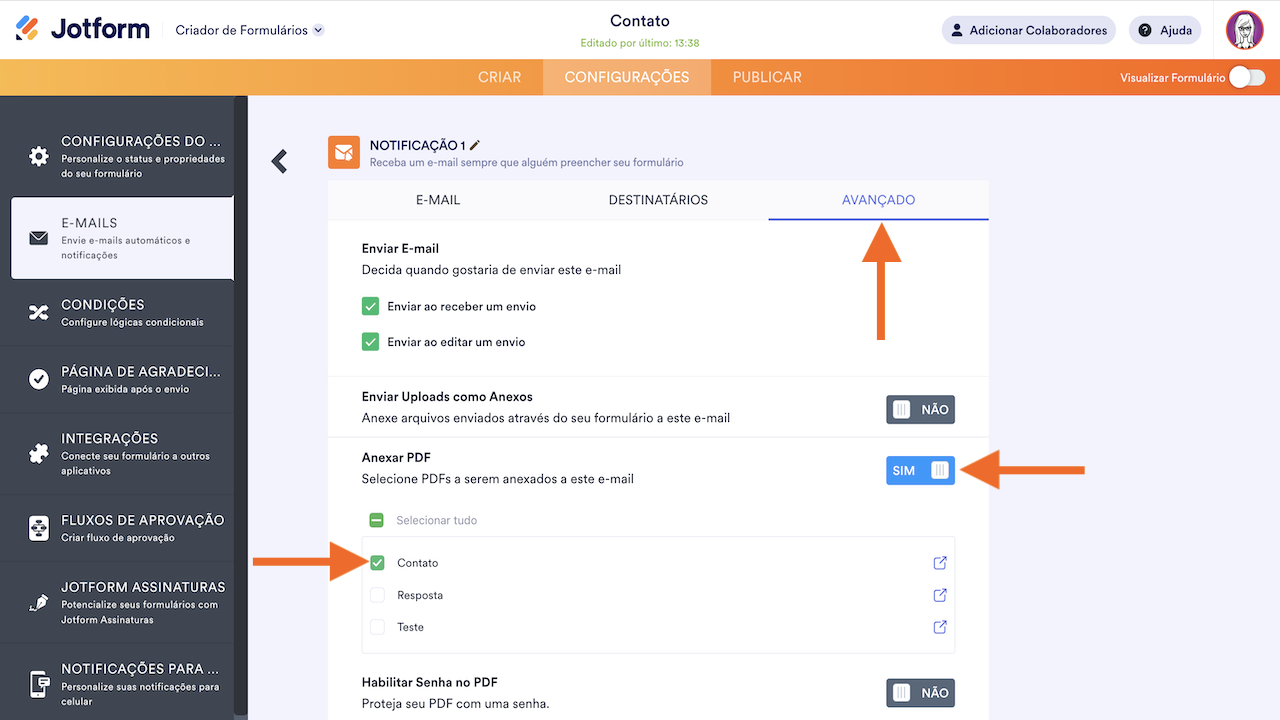Check the Resposta PDF checkbox
This screenshot has width=1280, height=720.
click(377, 595)
